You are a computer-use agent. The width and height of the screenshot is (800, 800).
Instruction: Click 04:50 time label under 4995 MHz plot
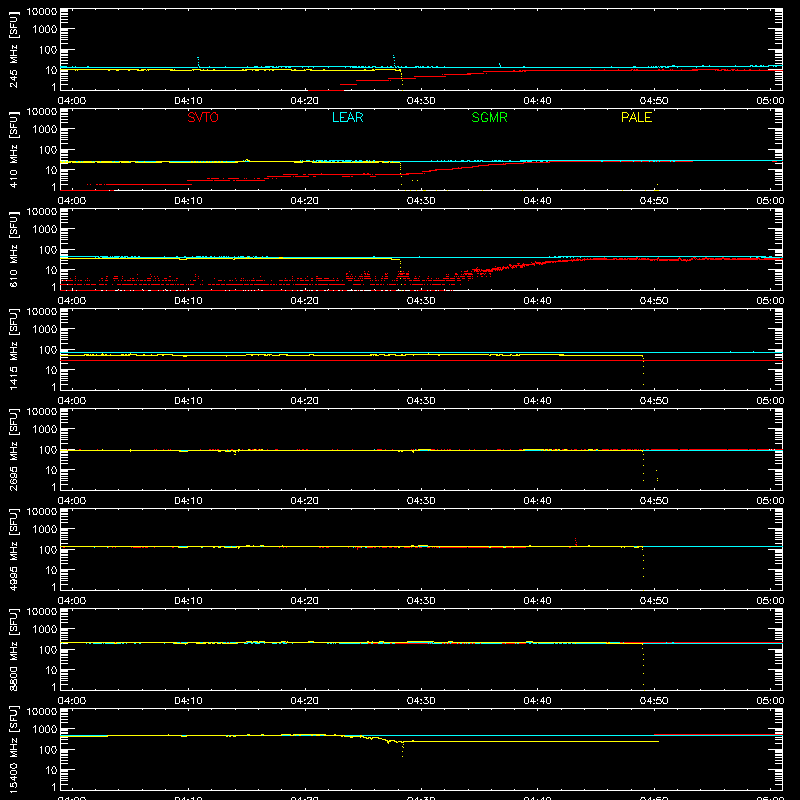[654, 601]
